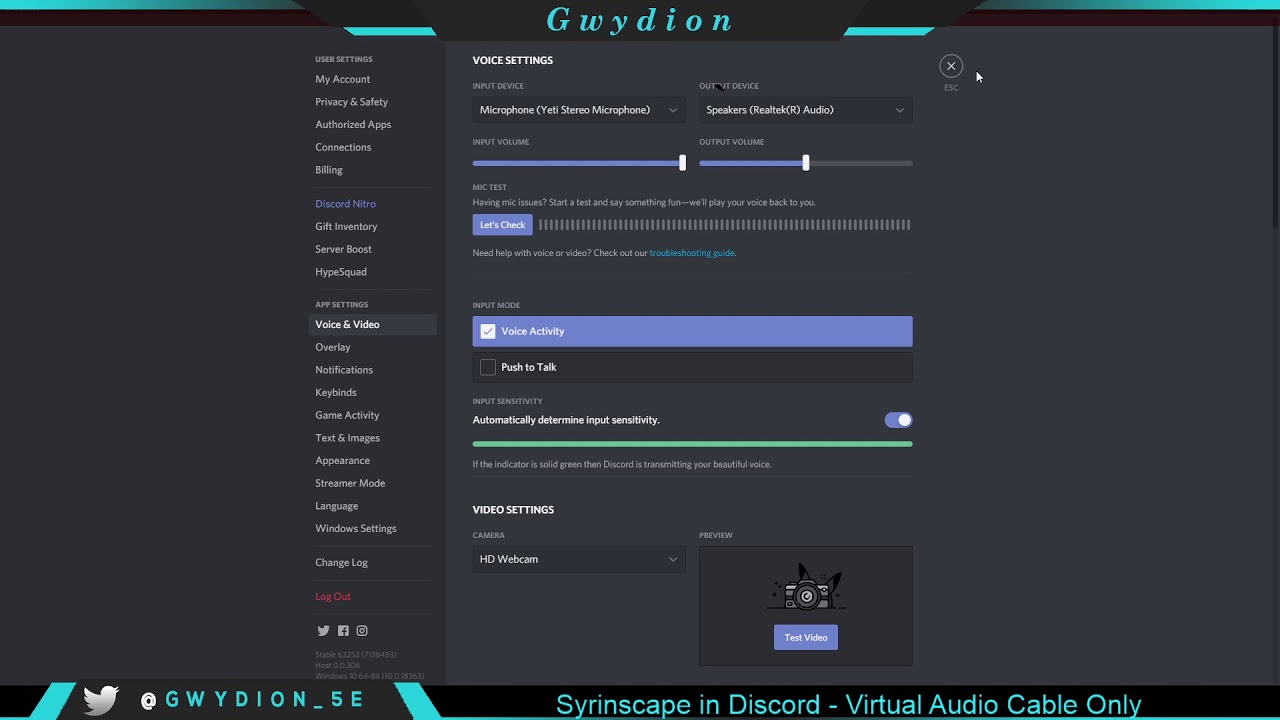Click the Test Video button
The height and width of the screenshot is (720, 1280).
pos(806,638)
